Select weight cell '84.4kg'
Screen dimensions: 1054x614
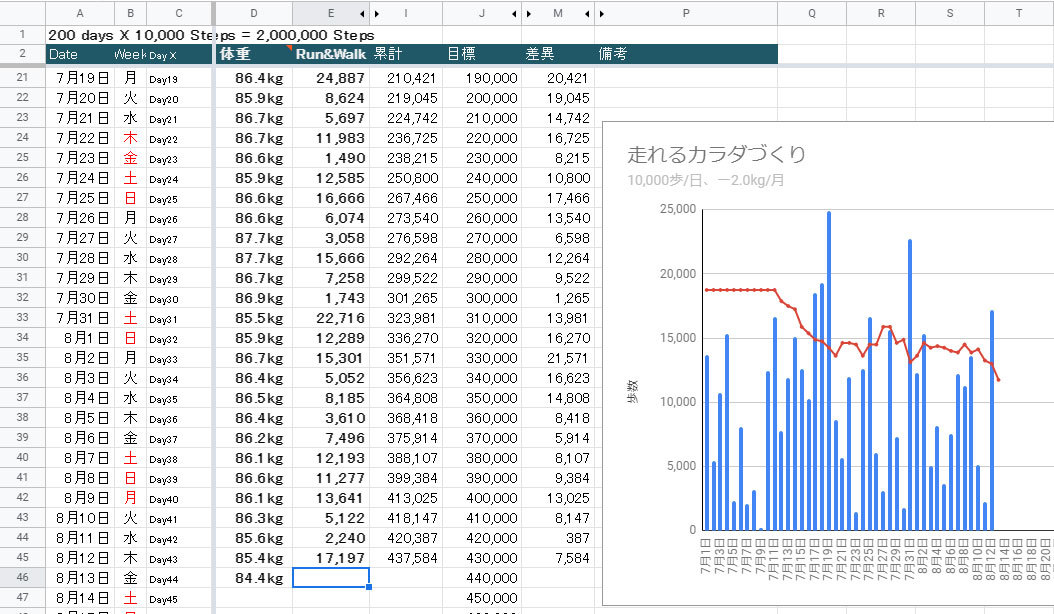coord(253,578)
